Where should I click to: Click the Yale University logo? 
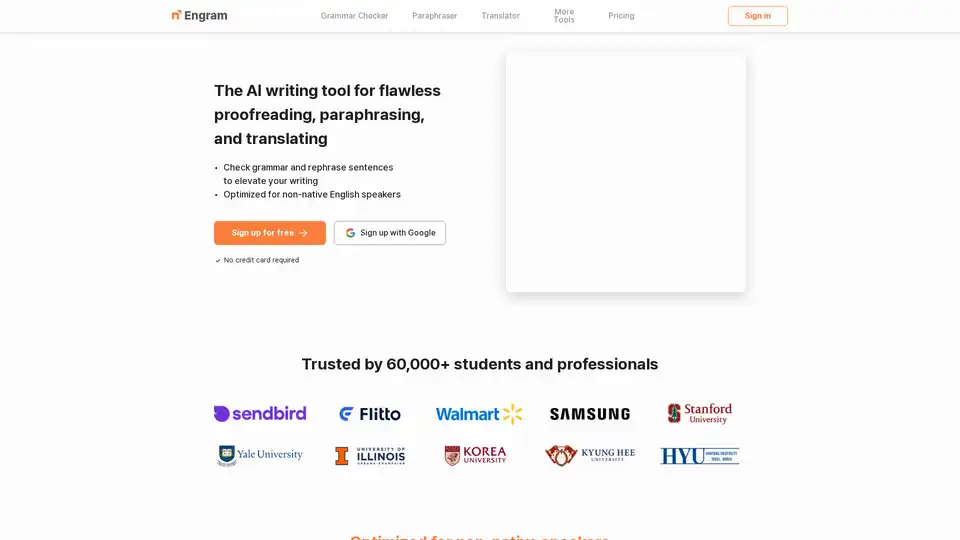tap(260, 455)
